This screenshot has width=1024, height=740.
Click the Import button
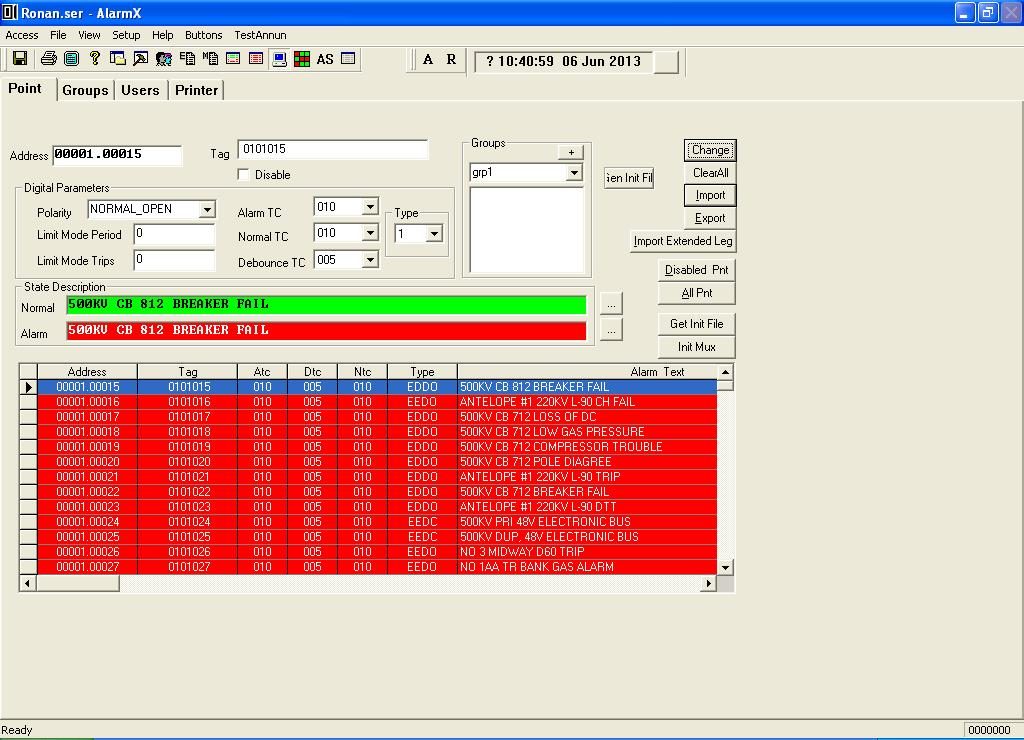pos(711,195)
